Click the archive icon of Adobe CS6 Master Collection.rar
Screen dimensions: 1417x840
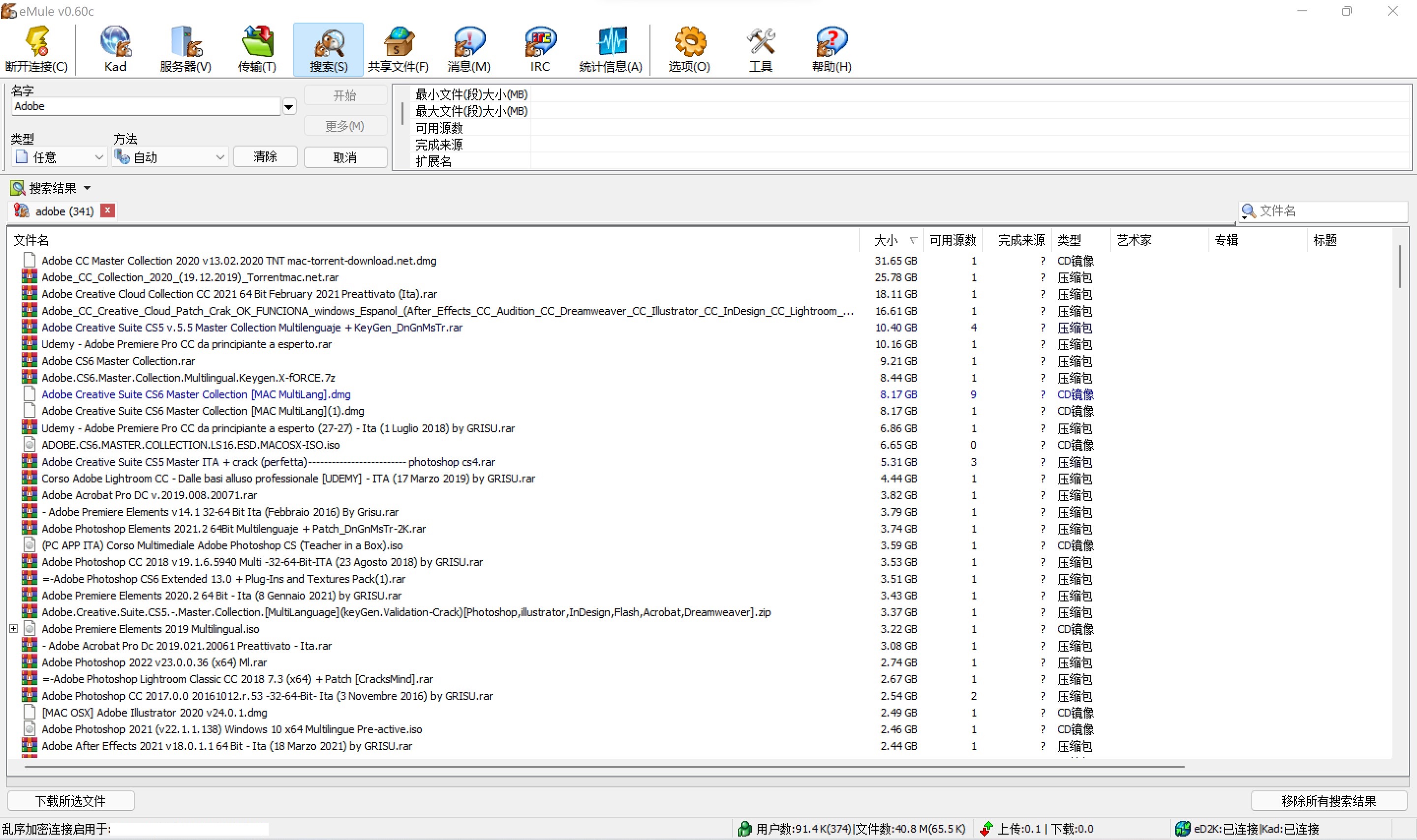30,360
